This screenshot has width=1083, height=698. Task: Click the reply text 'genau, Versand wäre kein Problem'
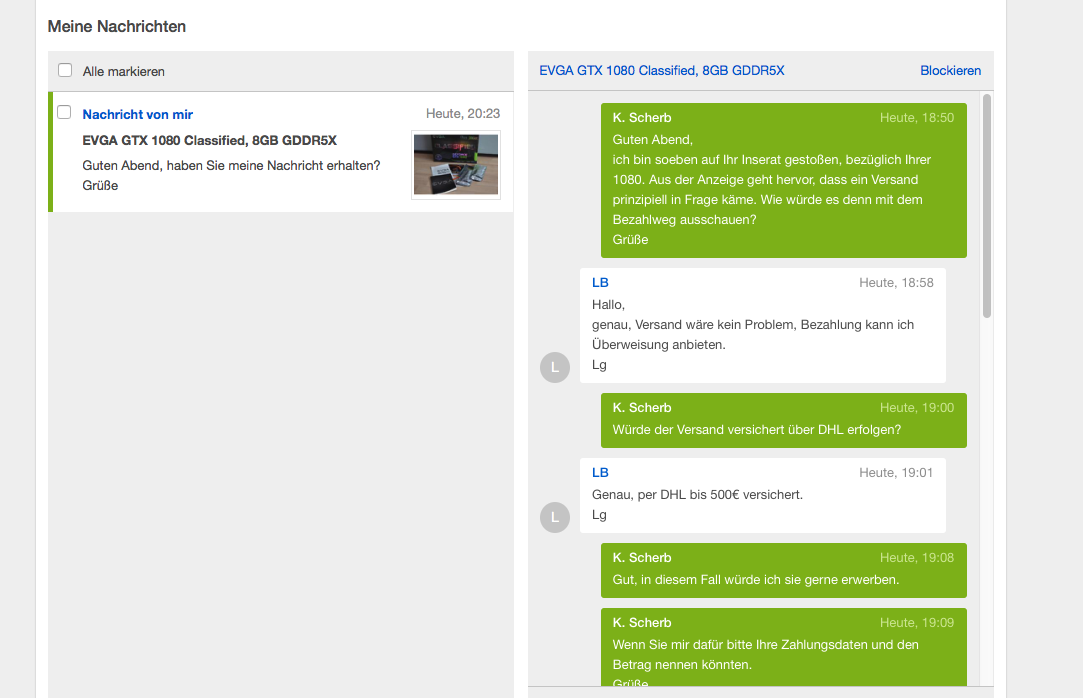point(691,324)
